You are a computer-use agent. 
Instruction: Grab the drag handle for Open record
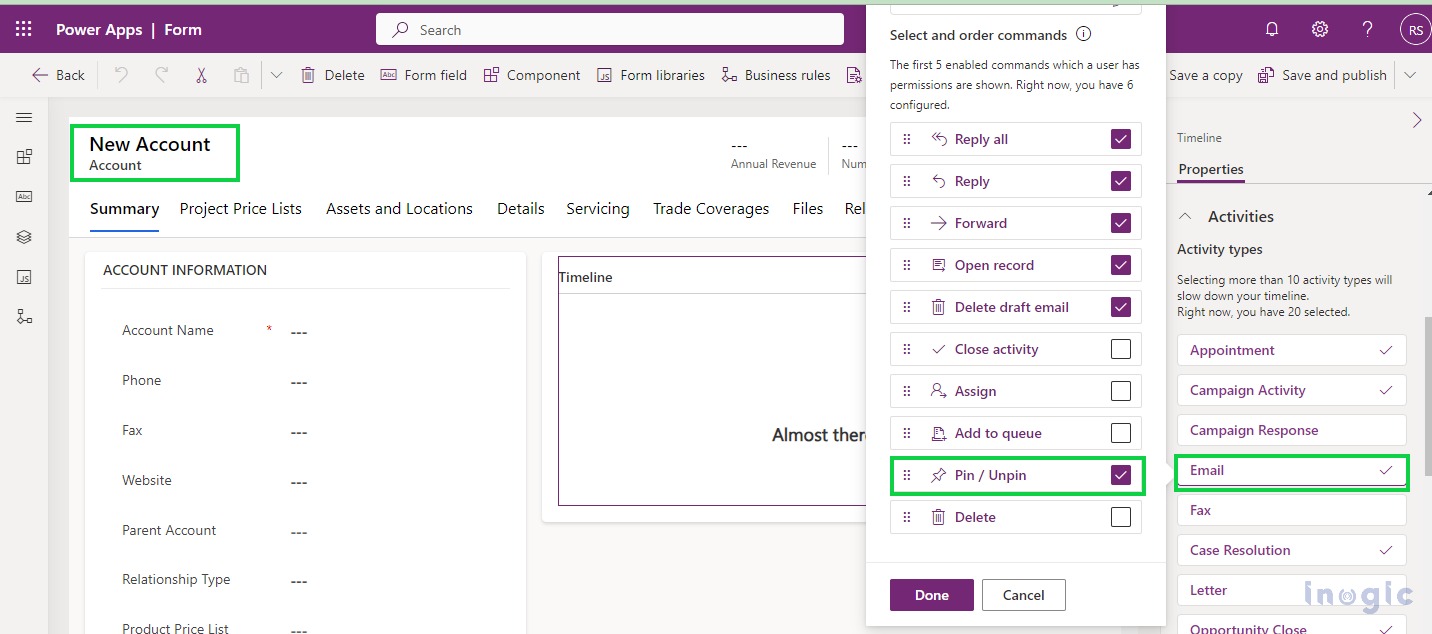tap(907, 265)
